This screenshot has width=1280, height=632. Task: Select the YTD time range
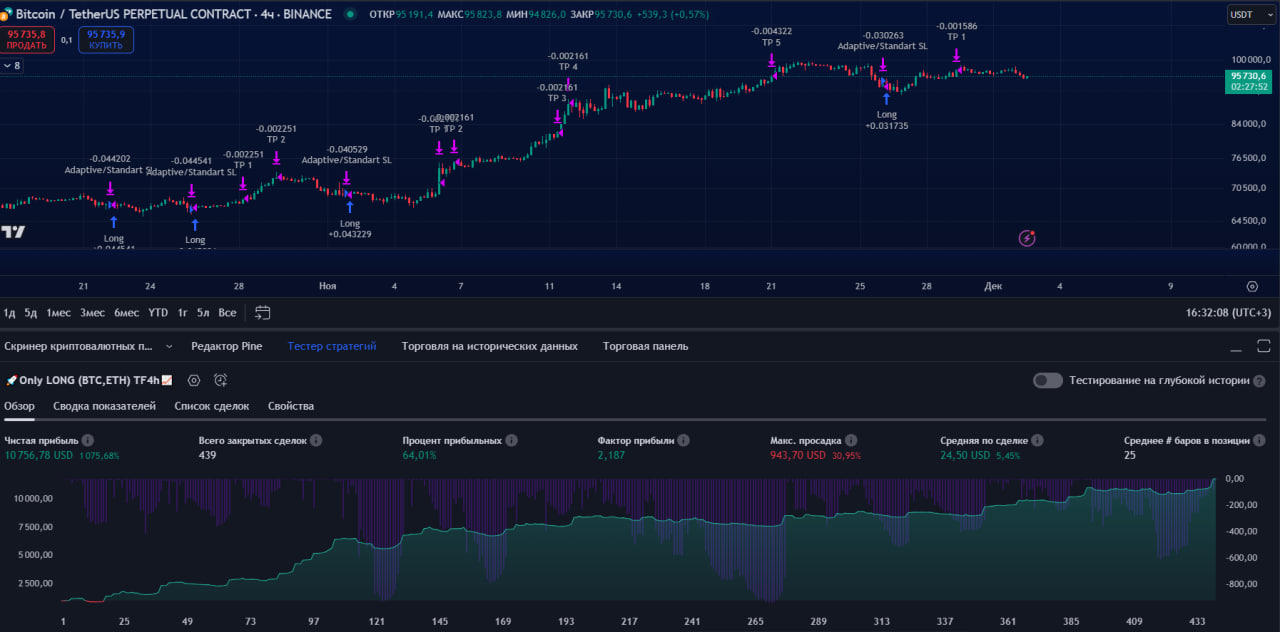click(158, 313)
